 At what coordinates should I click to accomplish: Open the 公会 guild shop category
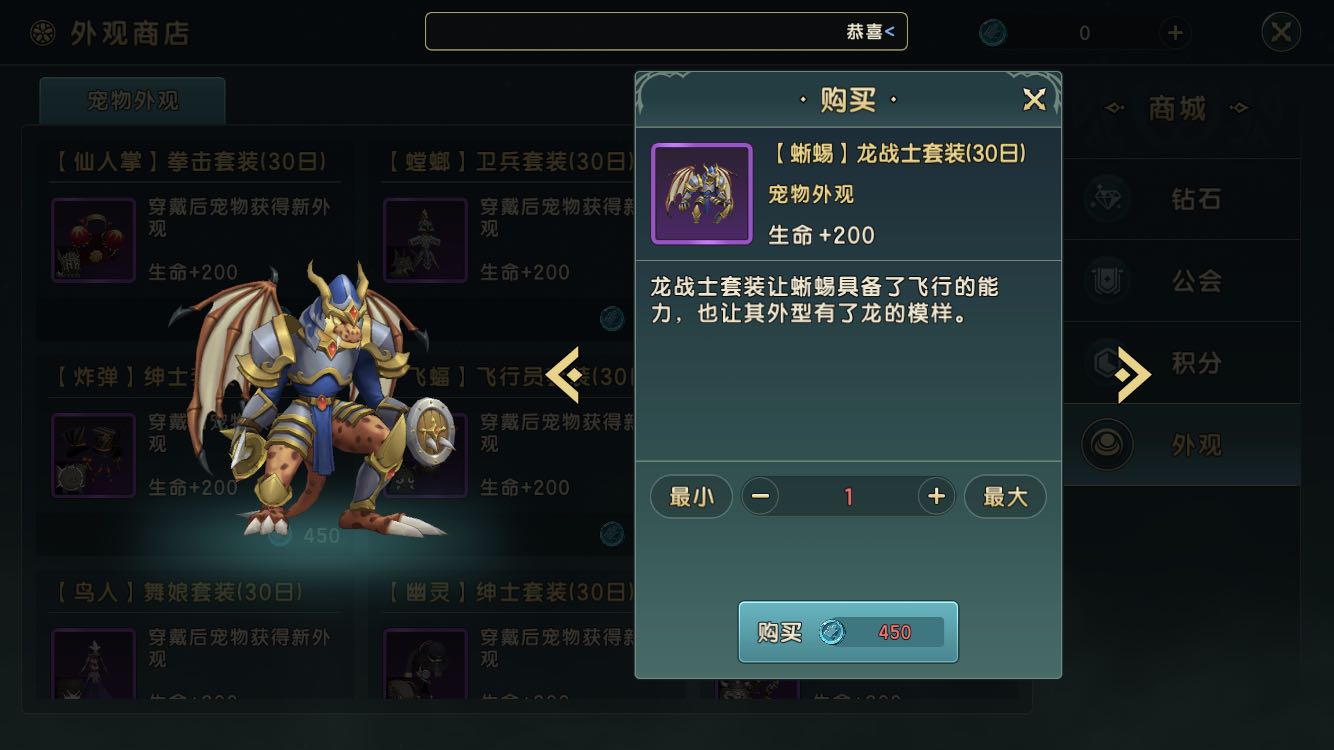(1181, 281)
